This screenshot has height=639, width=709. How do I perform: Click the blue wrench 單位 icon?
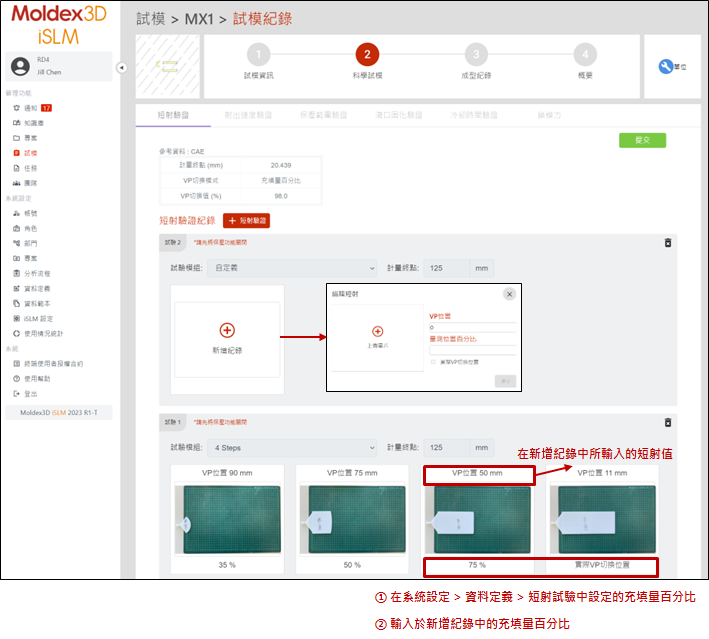pos(666,66)
